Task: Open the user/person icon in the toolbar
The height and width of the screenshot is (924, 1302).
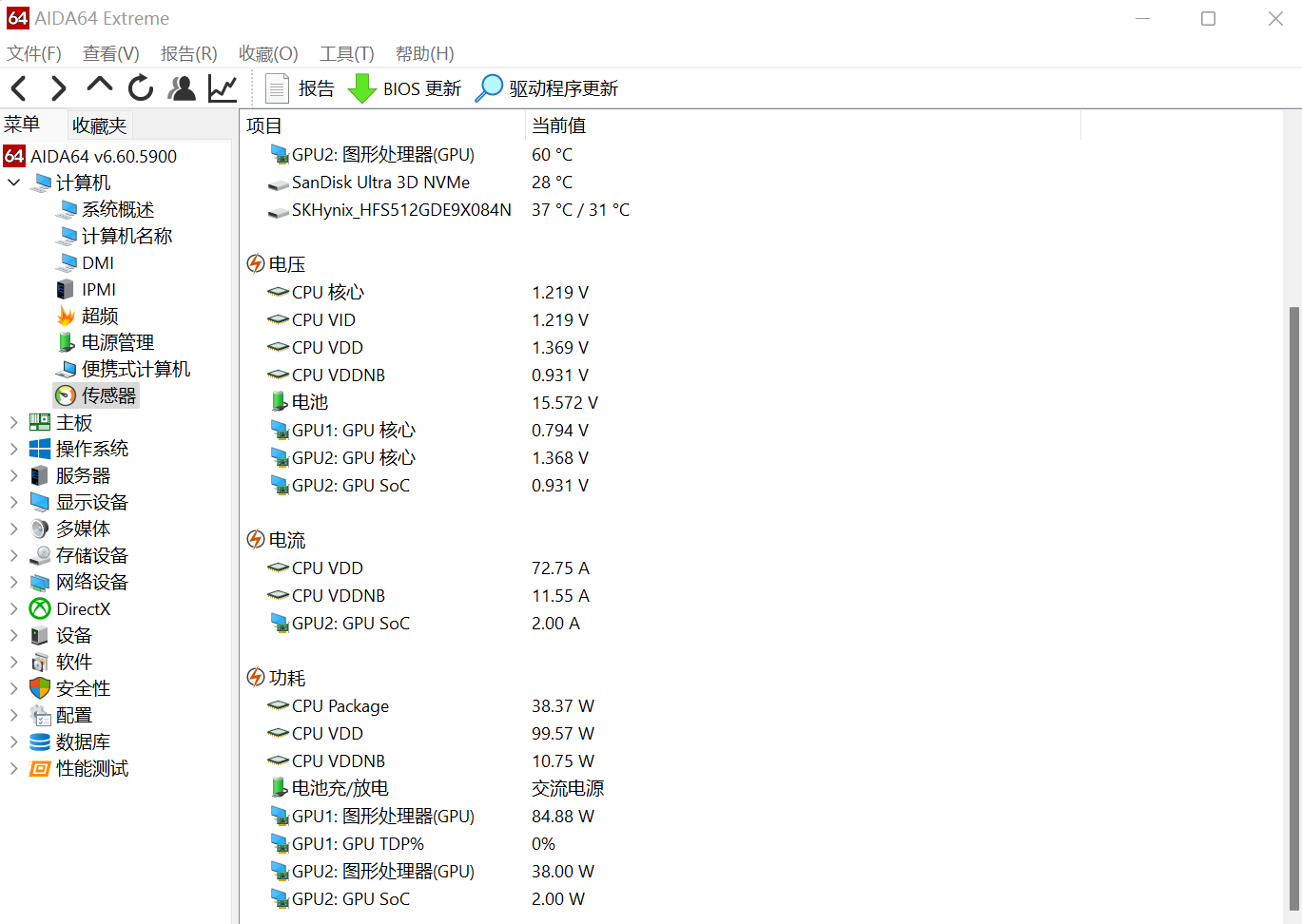Action: (182, 88)
